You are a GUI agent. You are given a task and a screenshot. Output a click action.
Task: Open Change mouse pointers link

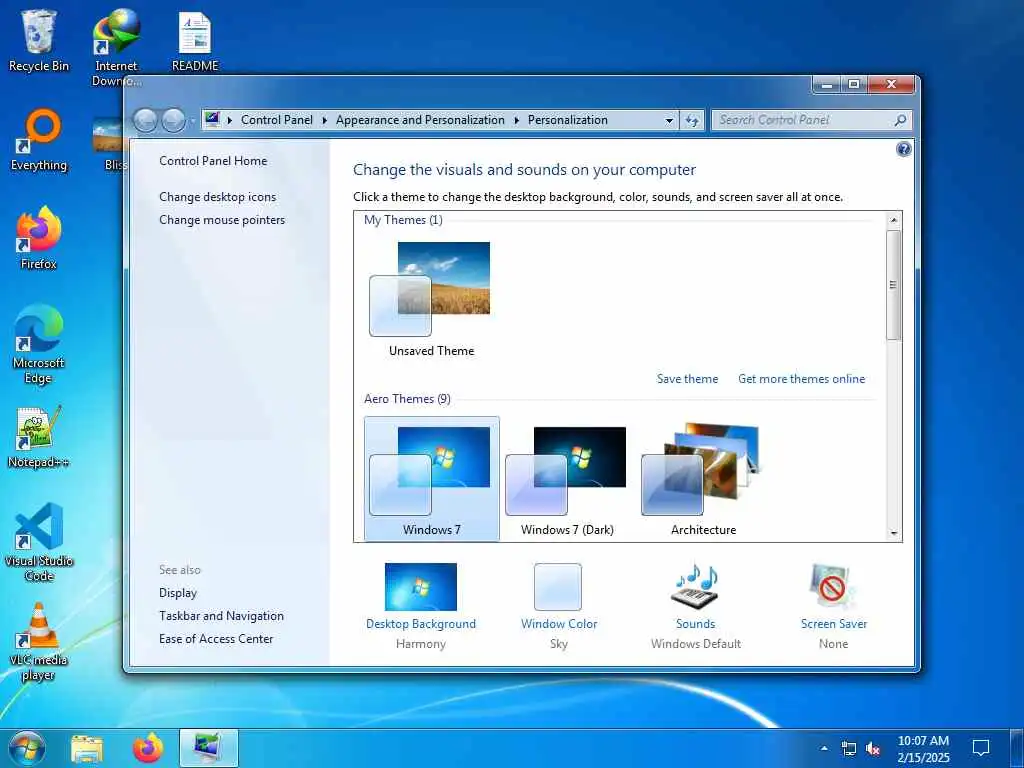tap(222, 220)
